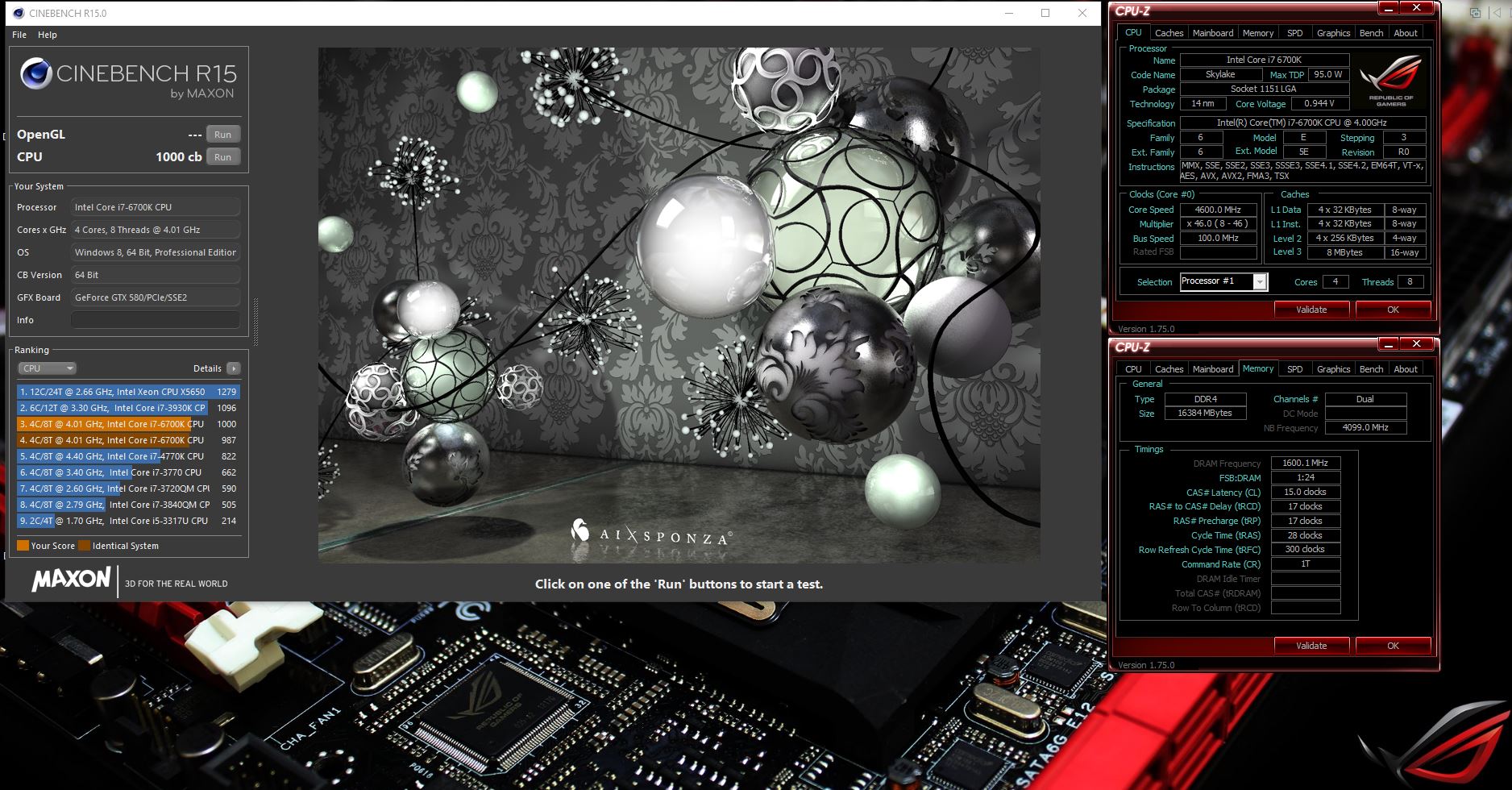1512x790 pixels.
Task: Click the Command Rate 1T value
Action: pyautogui.click(x=1305, y=564)
